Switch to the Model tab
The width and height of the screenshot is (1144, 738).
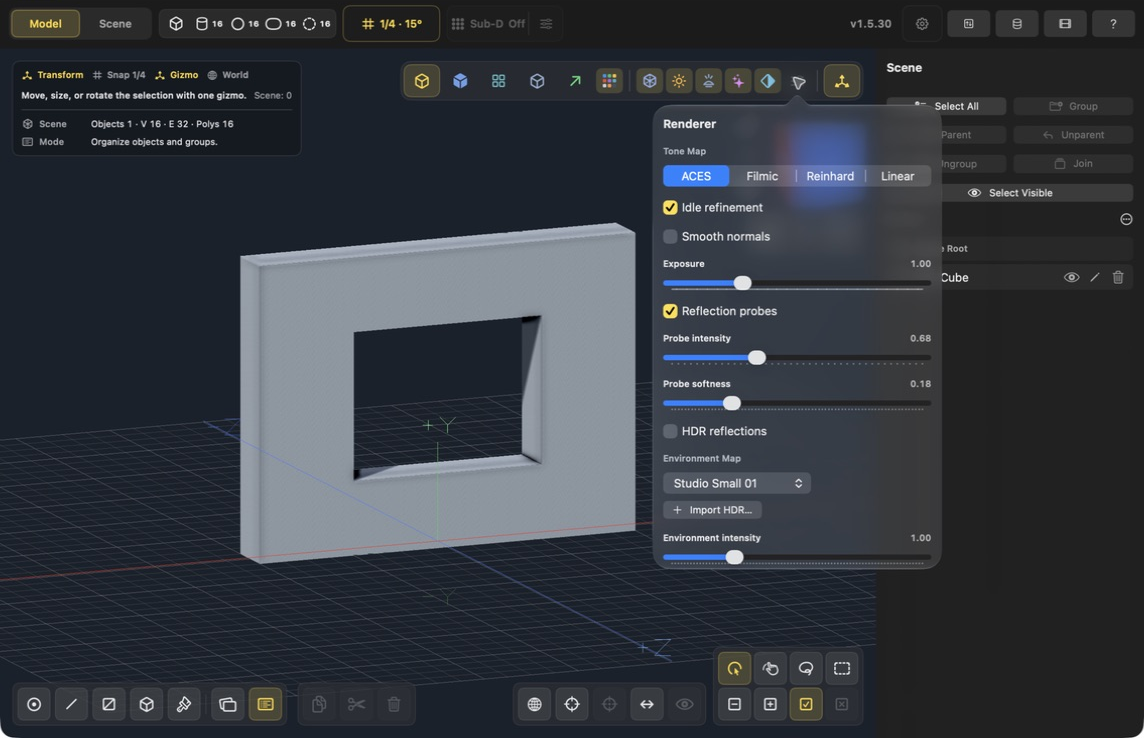45,24
